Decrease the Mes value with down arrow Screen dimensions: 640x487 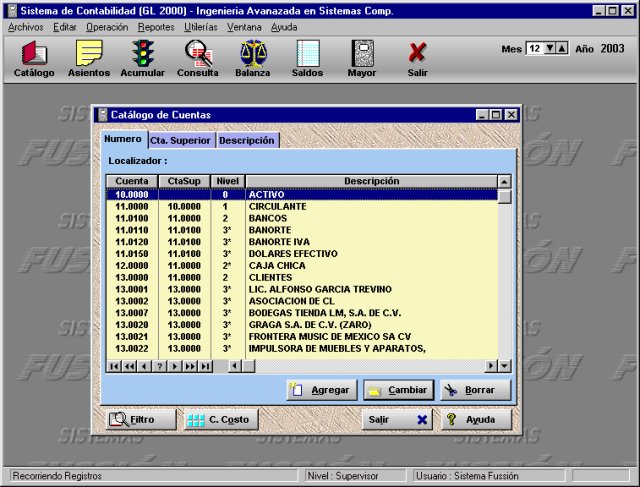pos(550,48)
